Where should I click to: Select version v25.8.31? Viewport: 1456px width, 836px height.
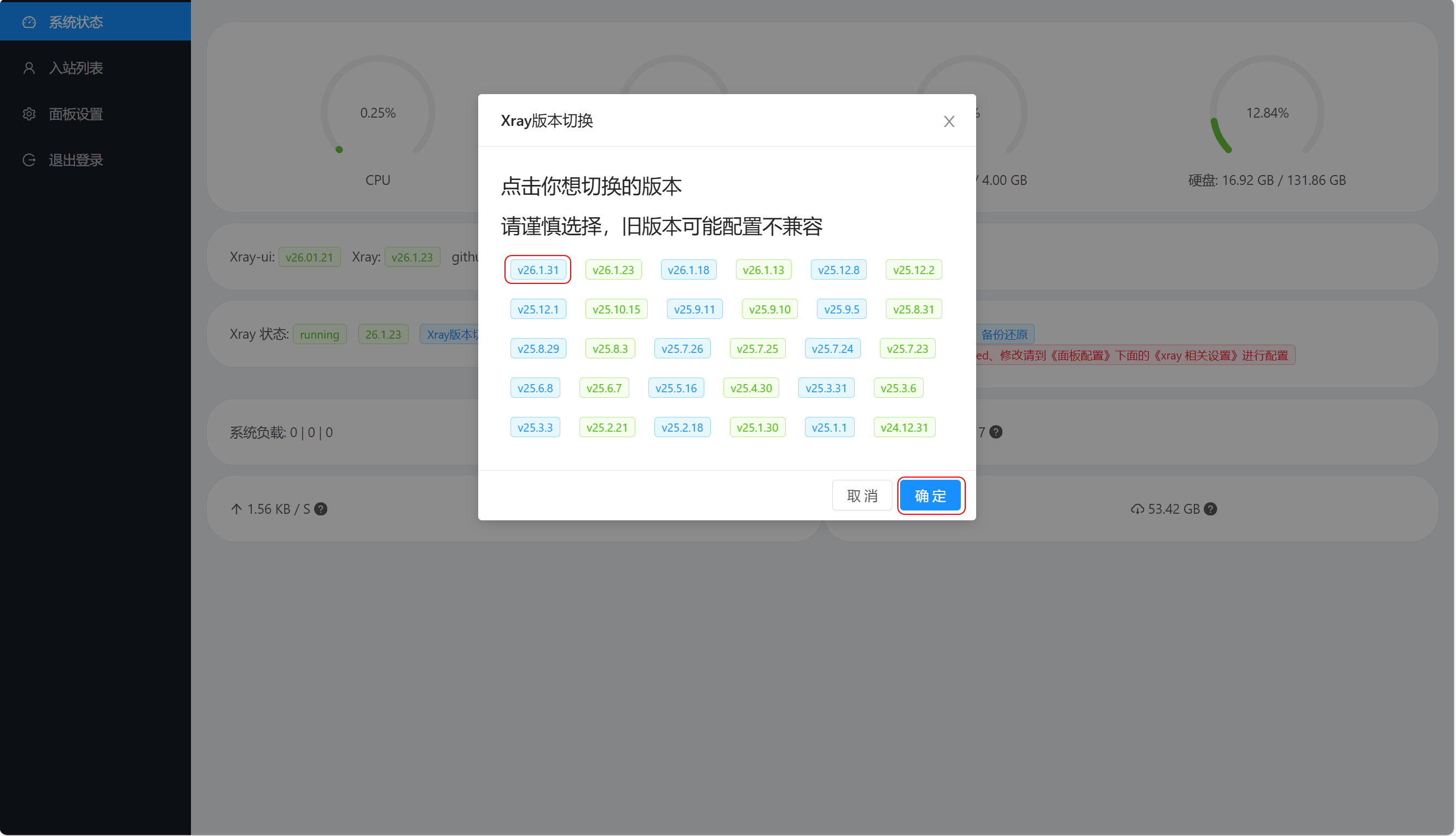coord(913,310)
